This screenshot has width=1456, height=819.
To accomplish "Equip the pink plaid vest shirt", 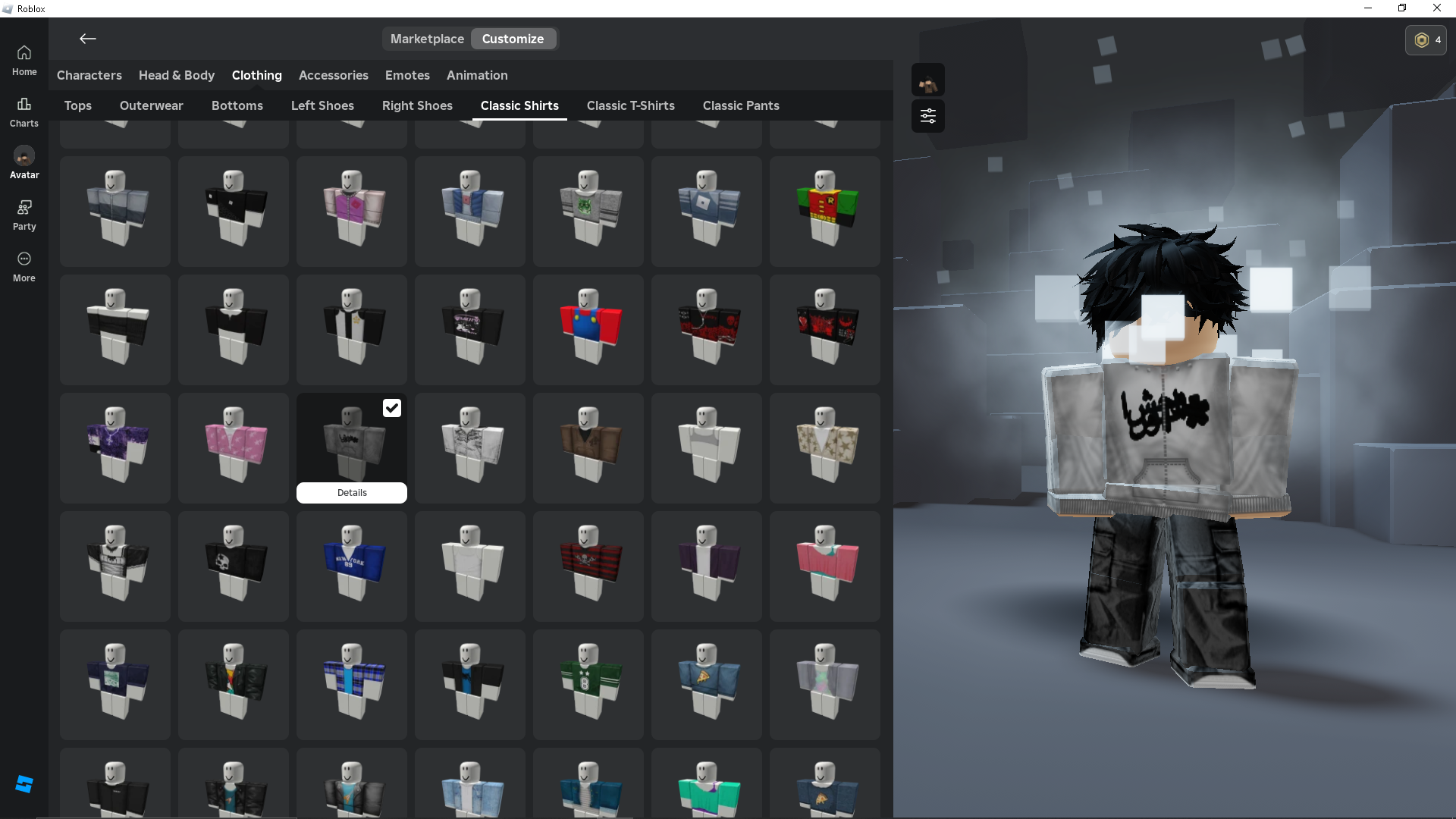I will pyautogui.click(x=352, y=212).
